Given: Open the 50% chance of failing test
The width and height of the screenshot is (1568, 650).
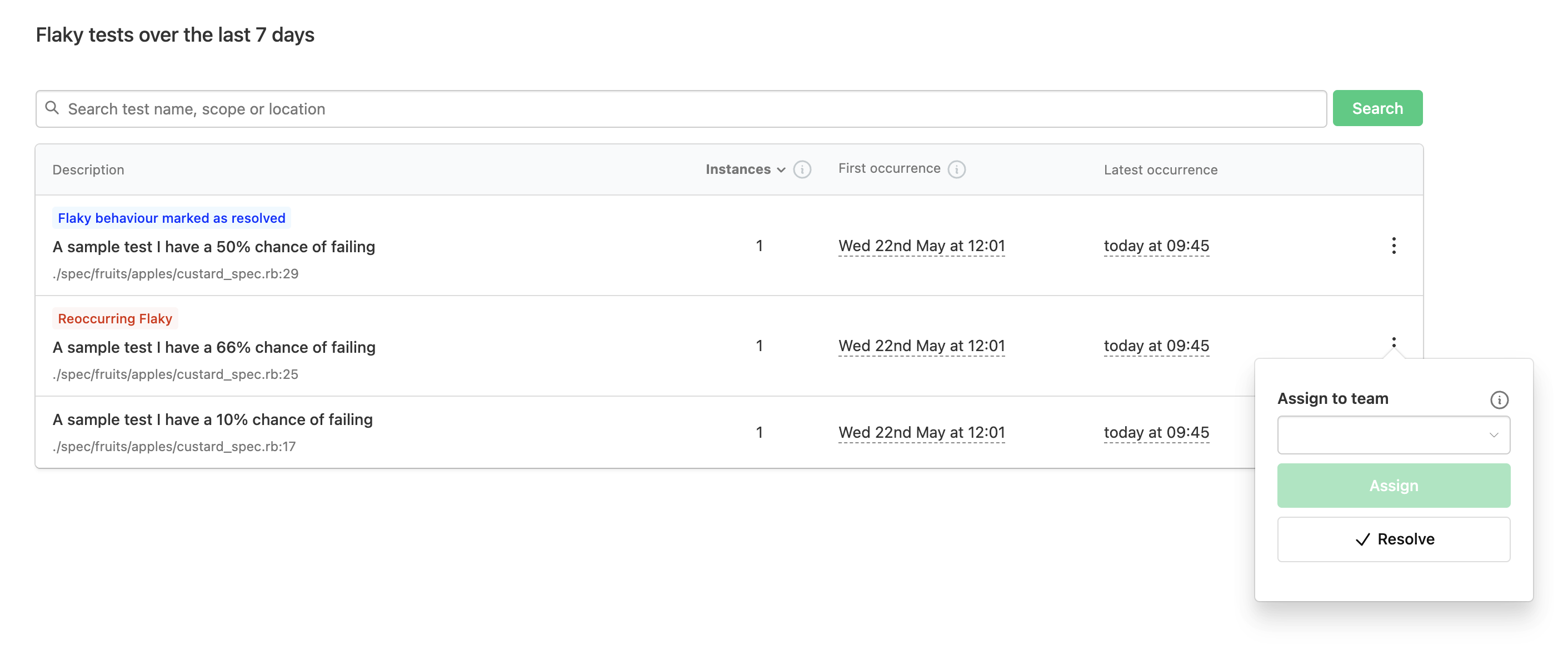Looking at the screenshot, I should pyautogui.click(x=214, y=247).
